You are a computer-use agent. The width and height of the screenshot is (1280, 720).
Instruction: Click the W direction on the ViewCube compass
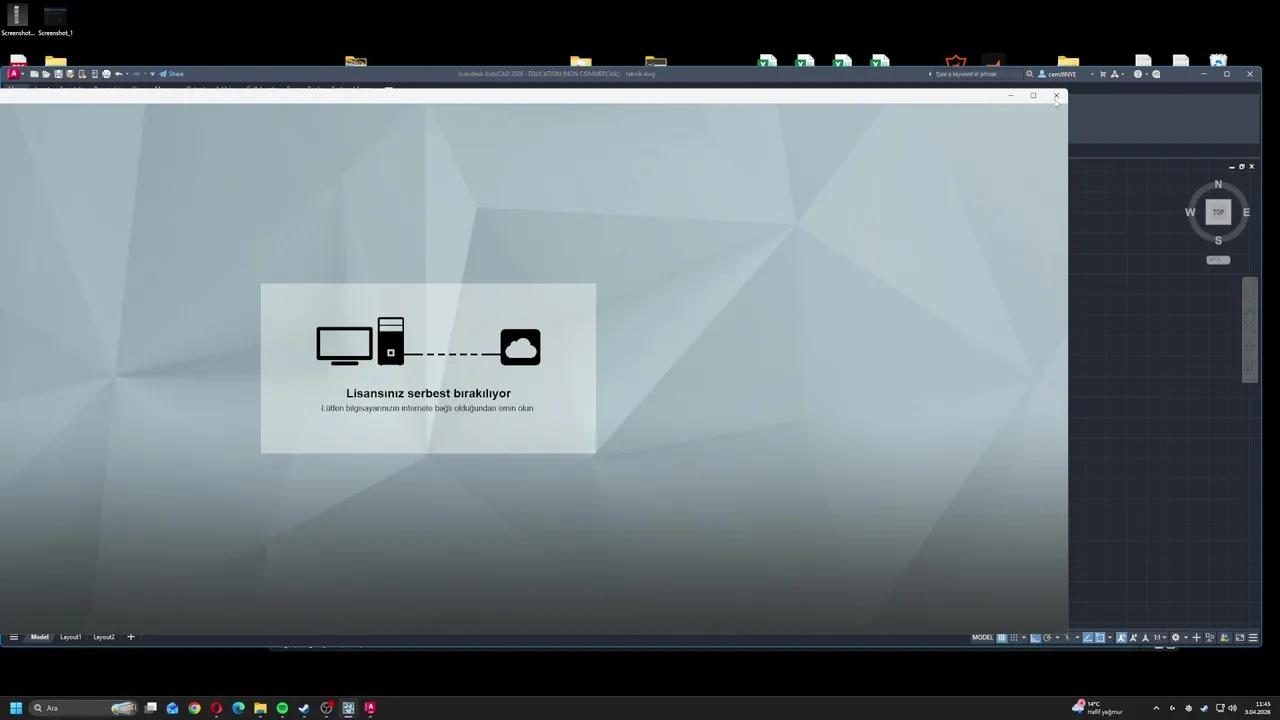[1190, 212]
